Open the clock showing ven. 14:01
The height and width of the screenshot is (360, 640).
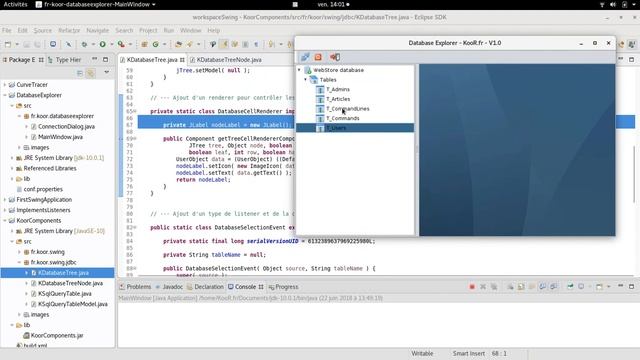(333, 4)
